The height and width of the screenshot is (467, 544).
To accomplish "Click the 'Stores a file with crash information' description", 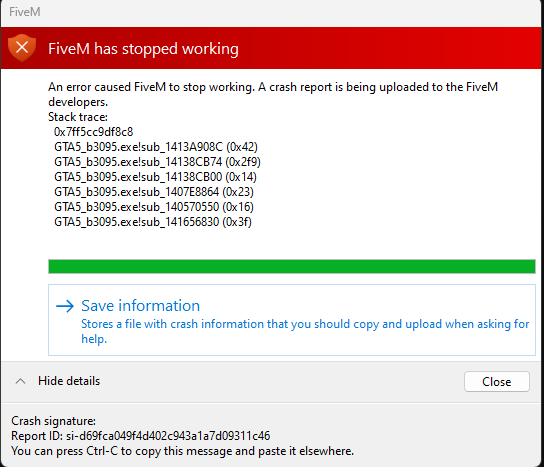I will coord(305,331).
